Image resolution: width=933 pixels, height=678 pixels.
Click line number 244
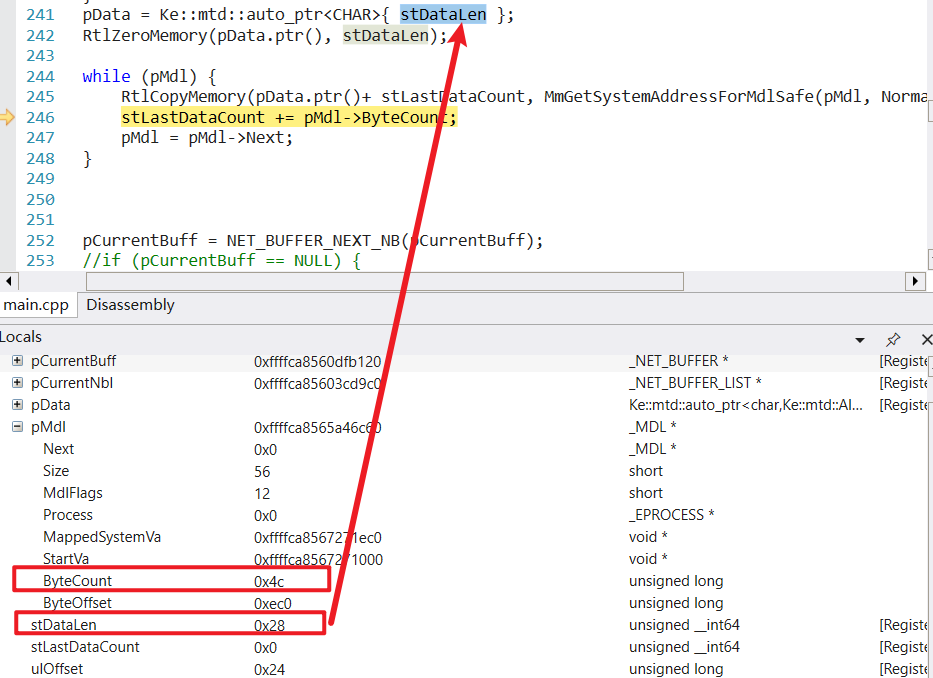(40, 76)
